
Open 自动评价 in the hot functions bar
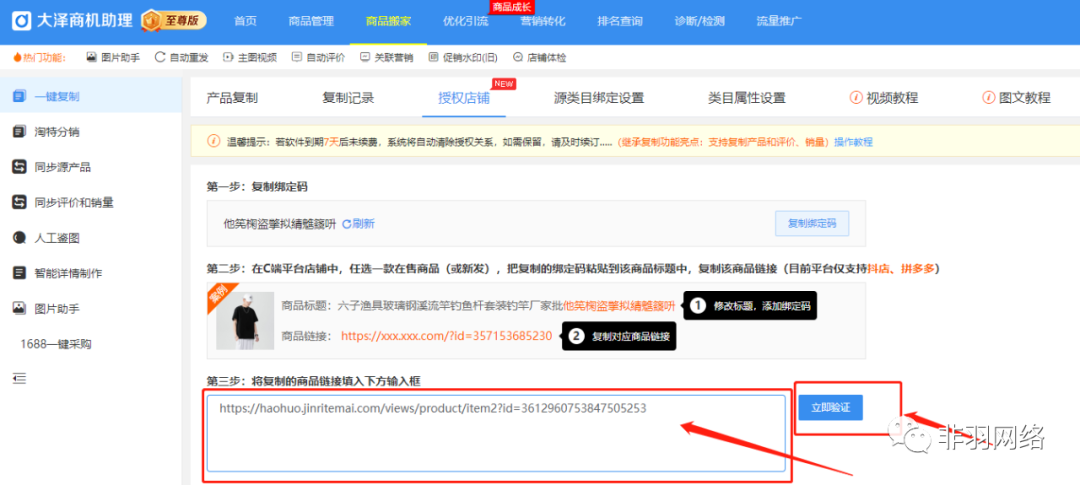pos(318,57)
